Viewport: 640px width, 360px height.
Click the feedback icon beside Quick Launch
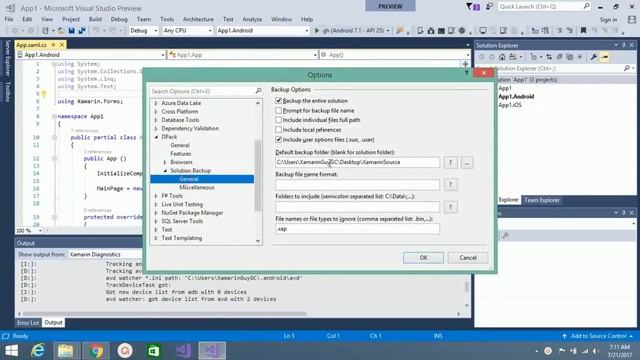[x=489, y=7]
